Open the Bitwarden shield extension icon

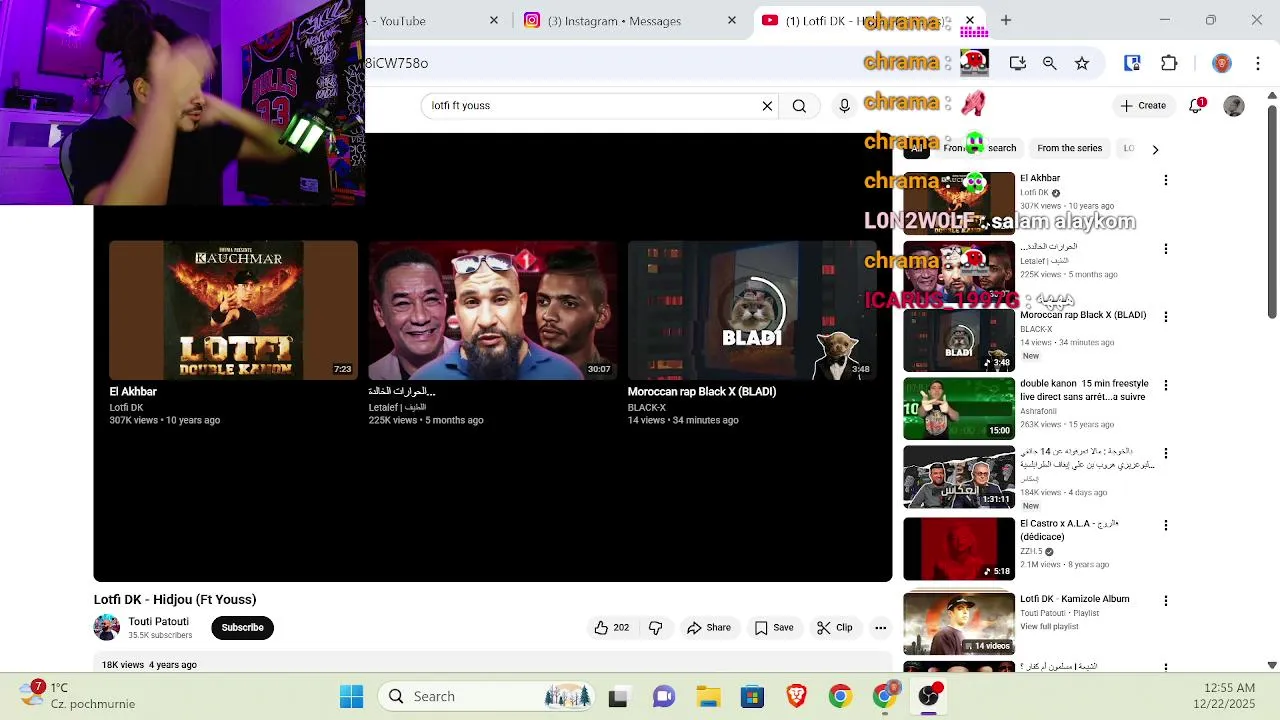1132,63
